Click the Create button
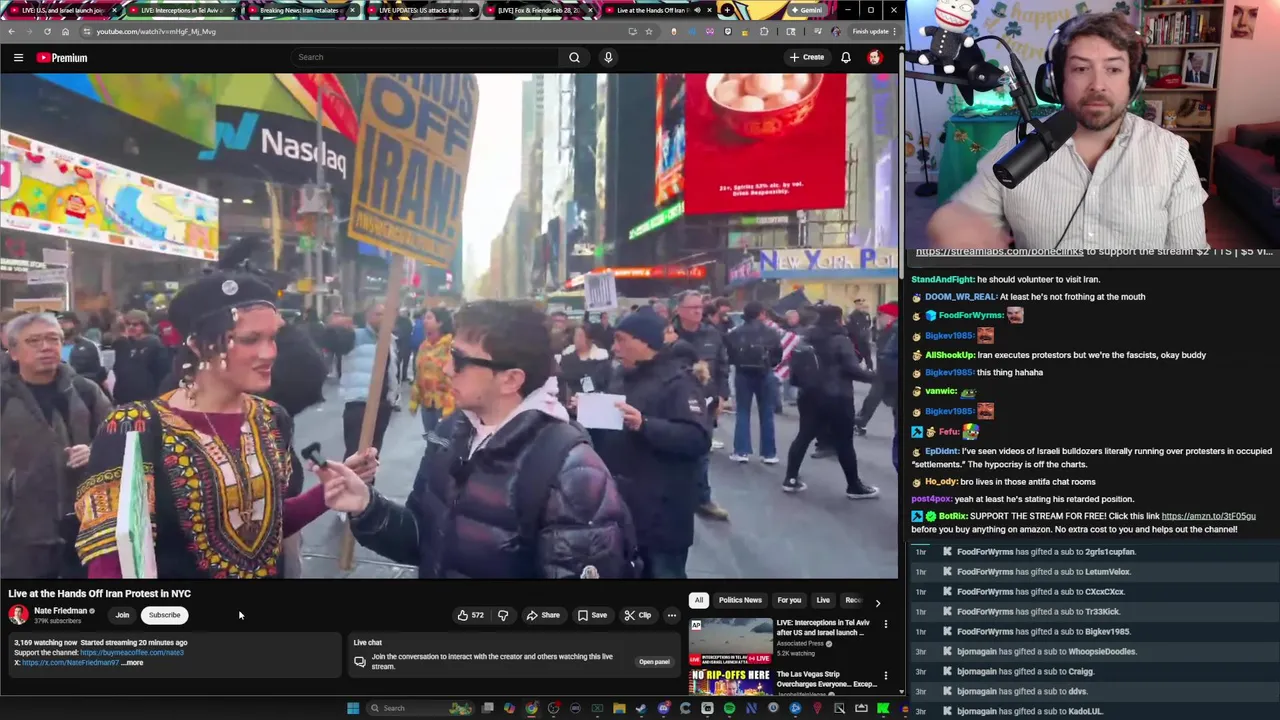 [x=807, y=57]
